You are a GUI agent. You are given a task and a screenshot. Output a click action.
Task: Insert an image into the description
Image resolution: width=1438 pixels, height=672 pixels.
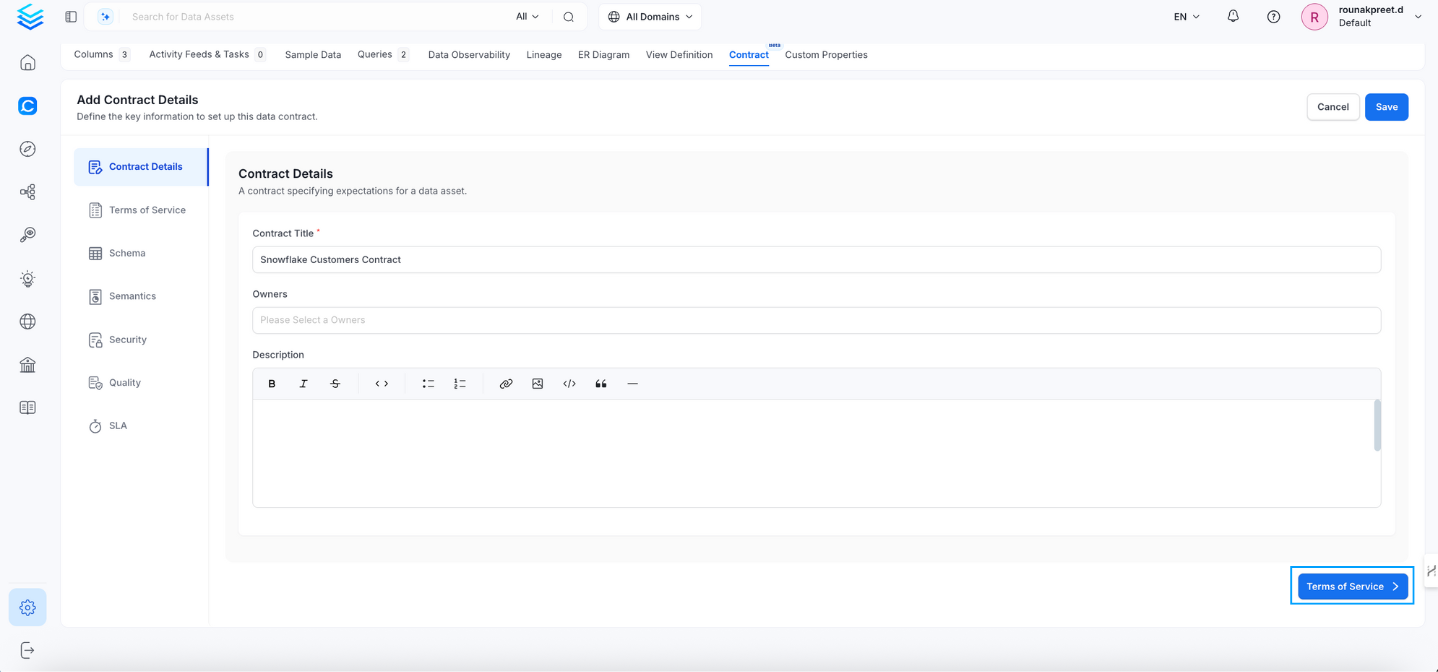(x=538, y=383)
